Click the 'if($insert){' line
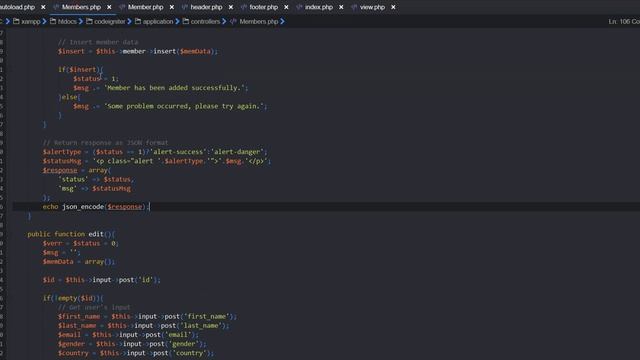The height and width of the screenshot is (360, 640). point(80,69)
